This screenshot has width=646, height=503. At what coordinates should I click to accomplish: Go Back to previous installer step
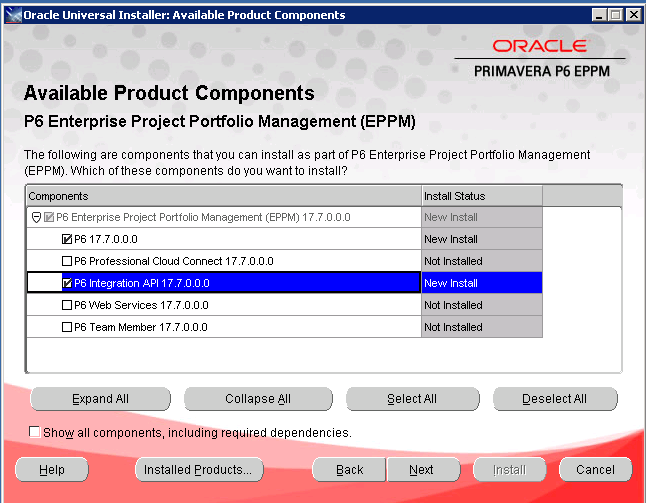tap(349, 470)
